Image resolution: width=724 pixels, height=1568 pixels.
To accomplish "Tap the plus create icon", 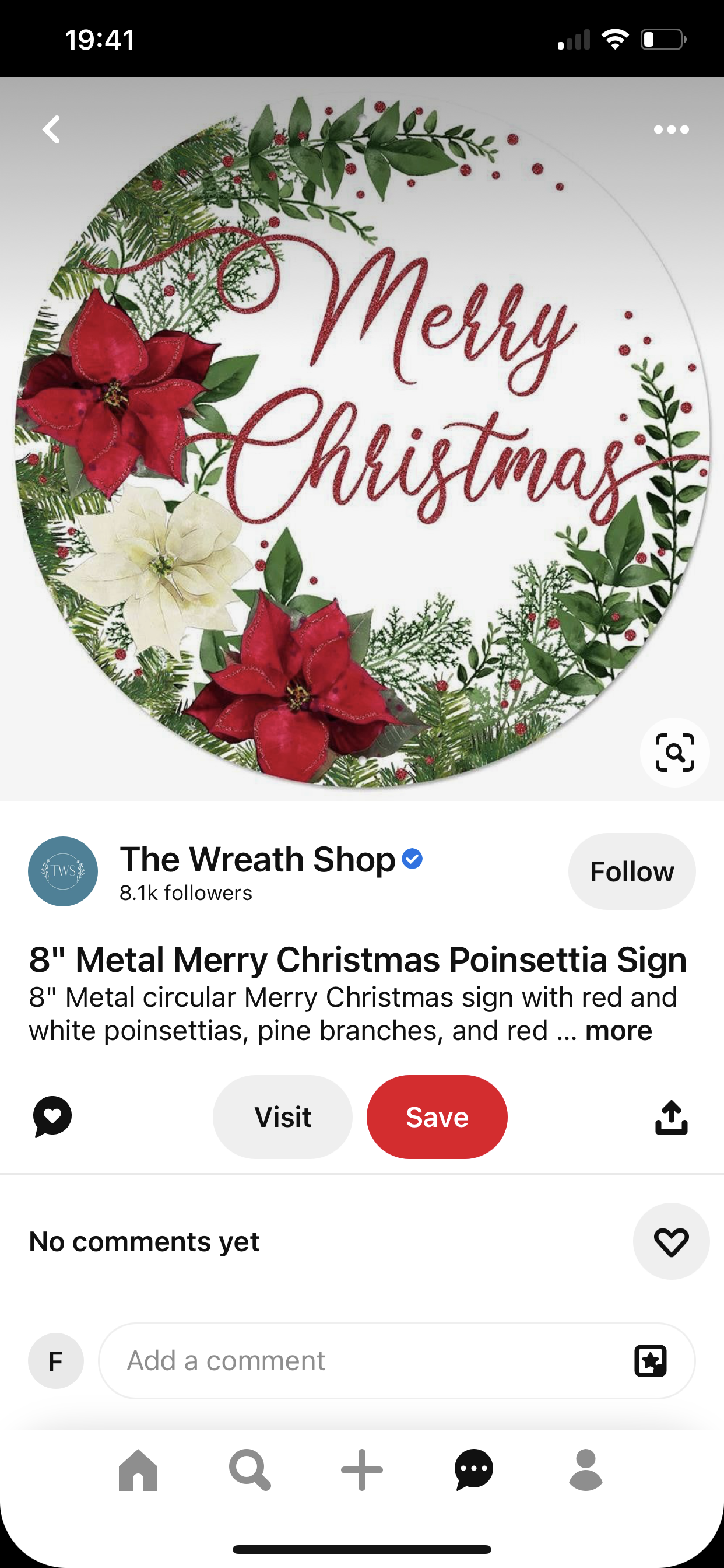I will click(362, 1470).
